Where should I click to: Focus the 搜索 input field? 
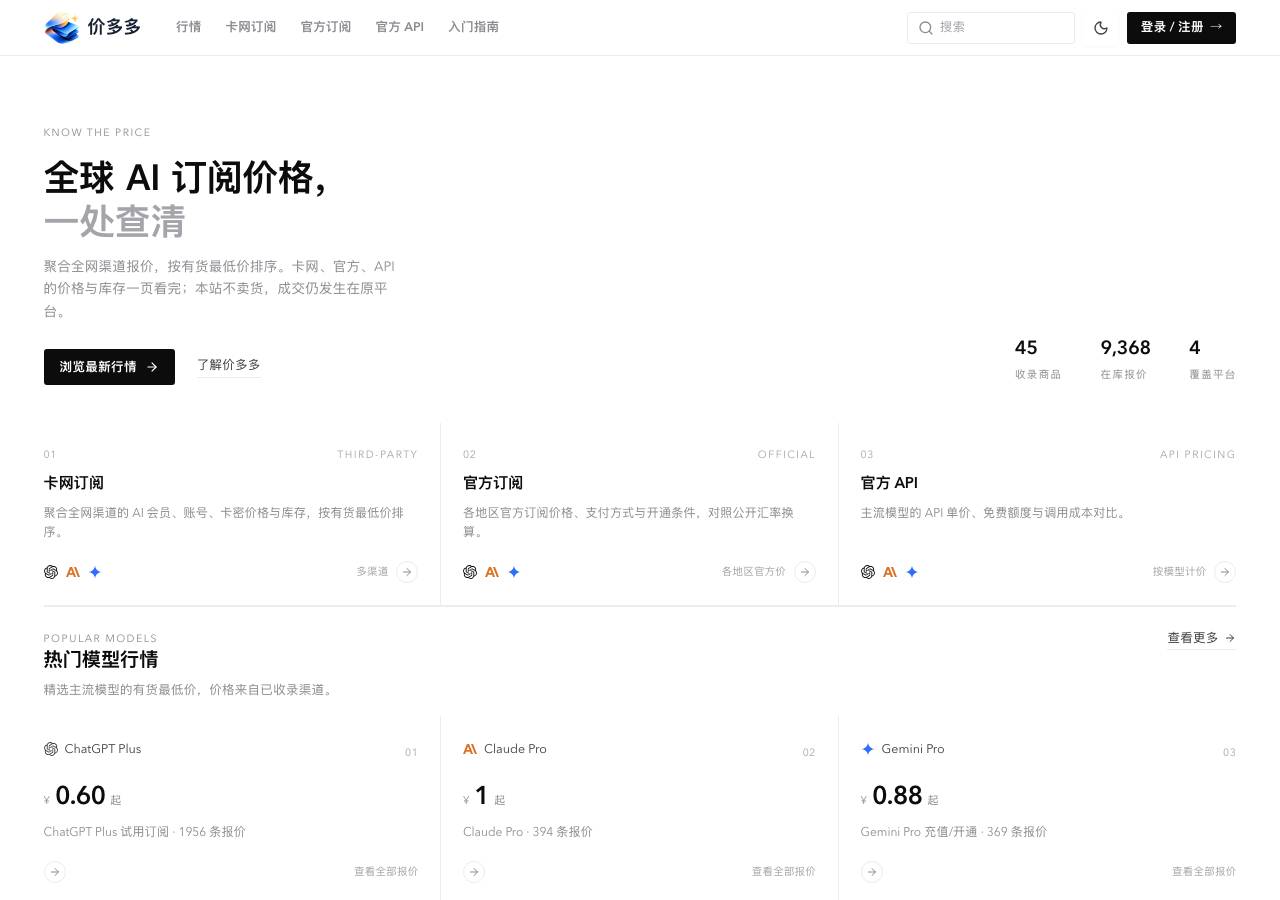(991, 28)
